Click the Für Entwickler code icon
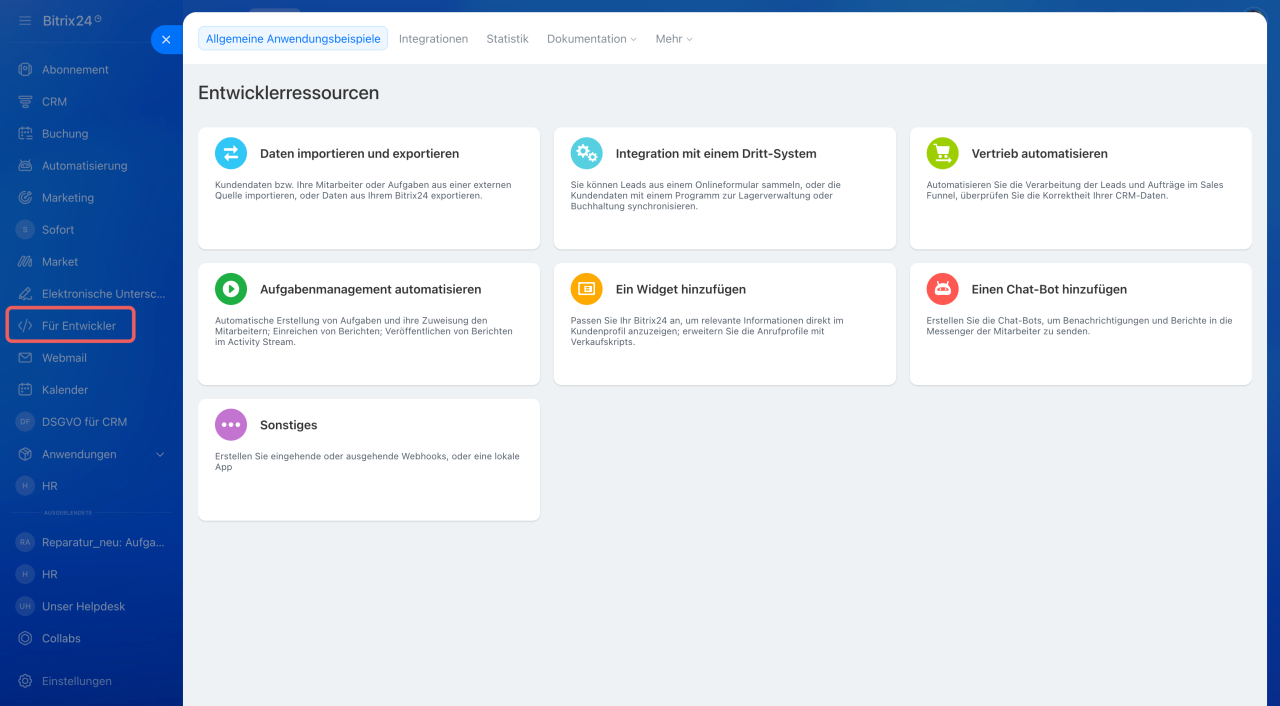Viewport: 1280px width, 706px height. (x=25, y=326)
